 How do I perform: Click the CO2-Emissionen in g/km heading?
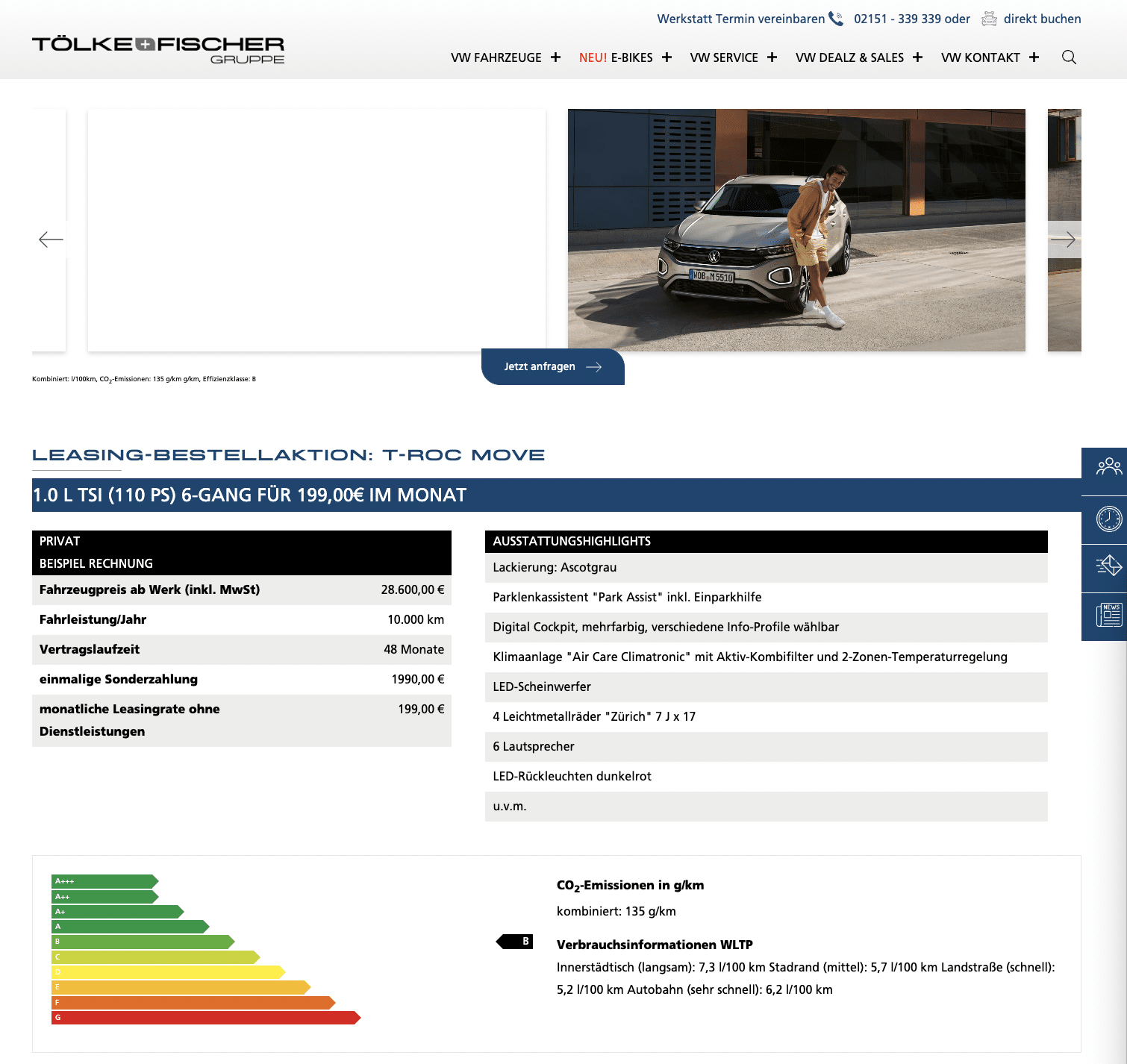631,886
